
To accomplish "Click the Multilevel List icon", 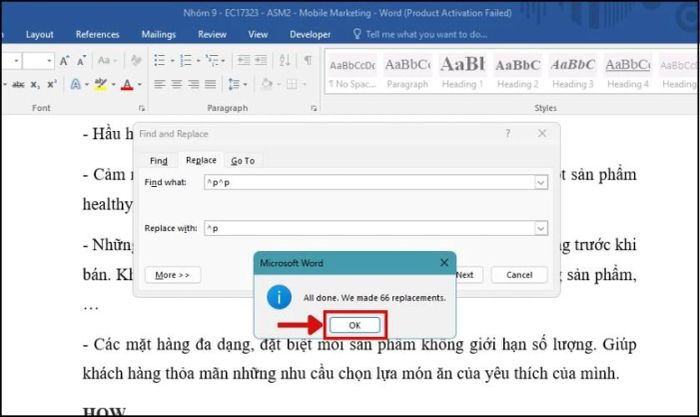I will tap(212, 60).
